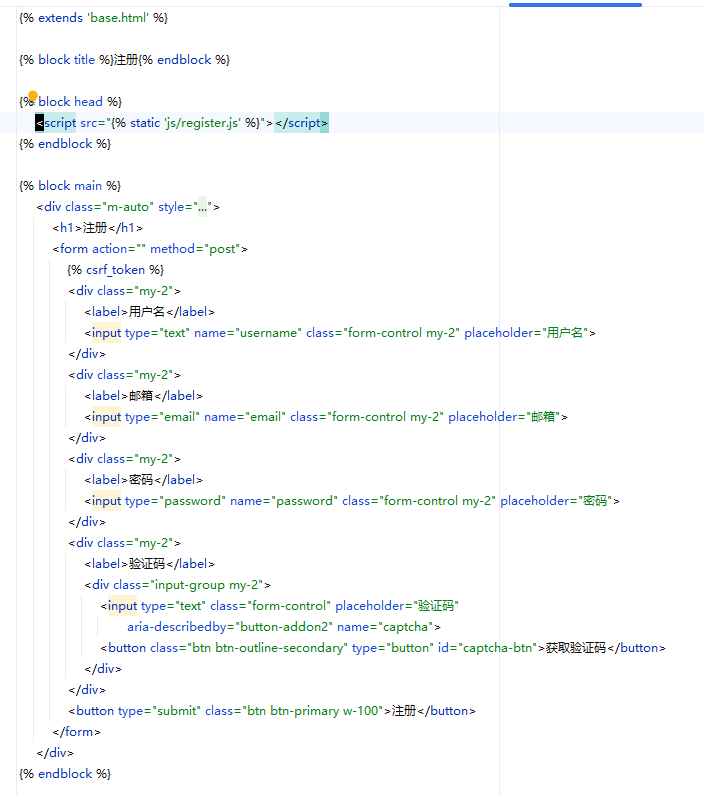Click placeholder="密码" attribute
Screen dimensions: 704x795
coord(557,501)
